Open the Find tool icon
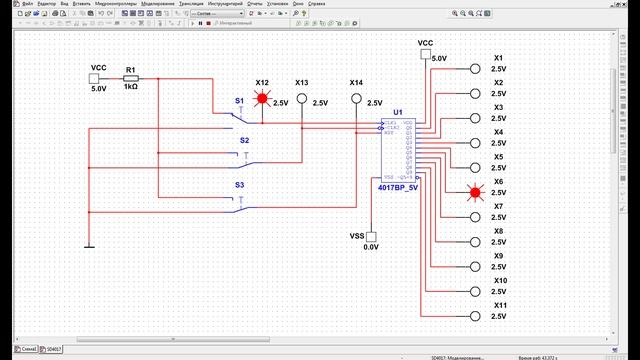The width and height of the screenshot is (640, 360). (x=296, y=13)
